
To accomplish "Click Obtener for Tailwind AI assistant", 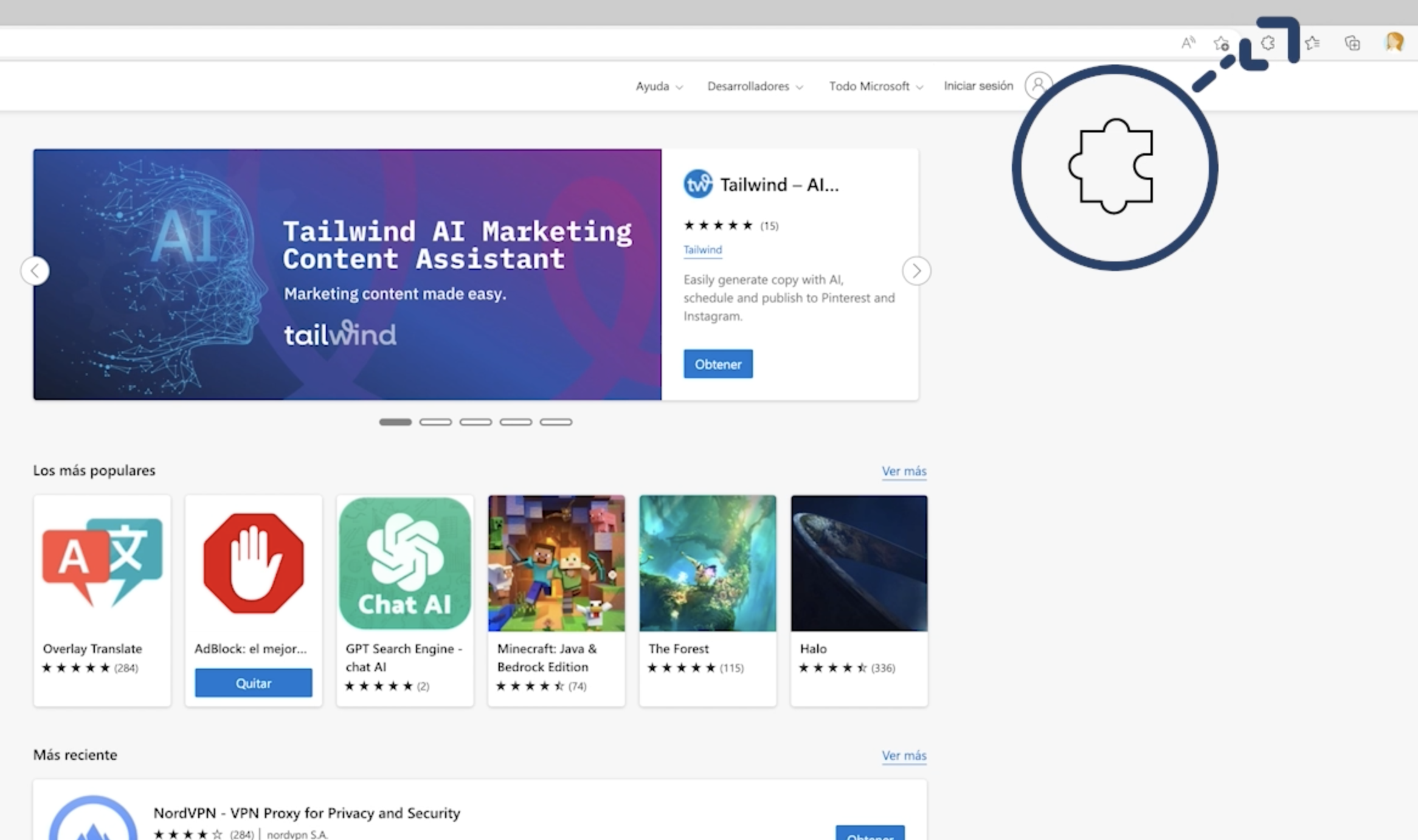I will (718, 363).
